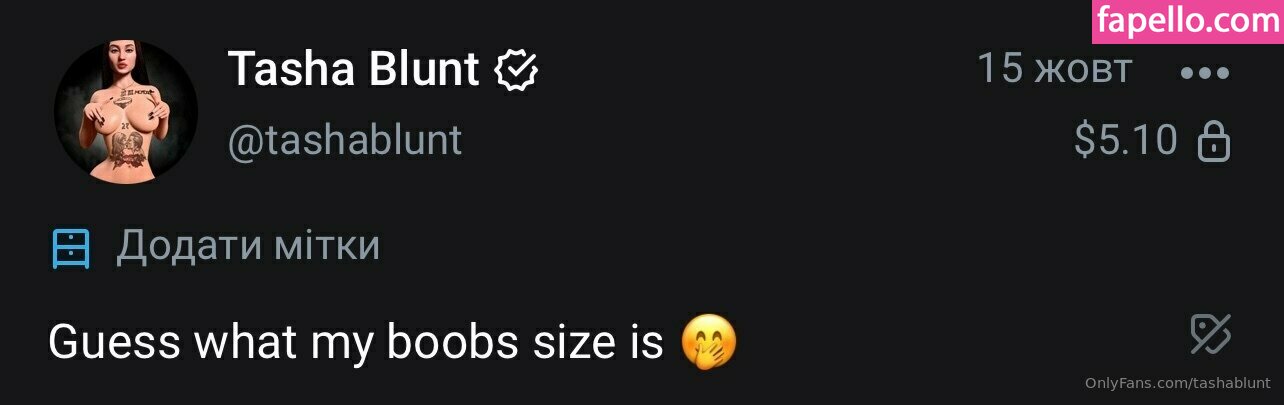Toggle label visibility with the slashed tag icon

(x=1210, y=334)
